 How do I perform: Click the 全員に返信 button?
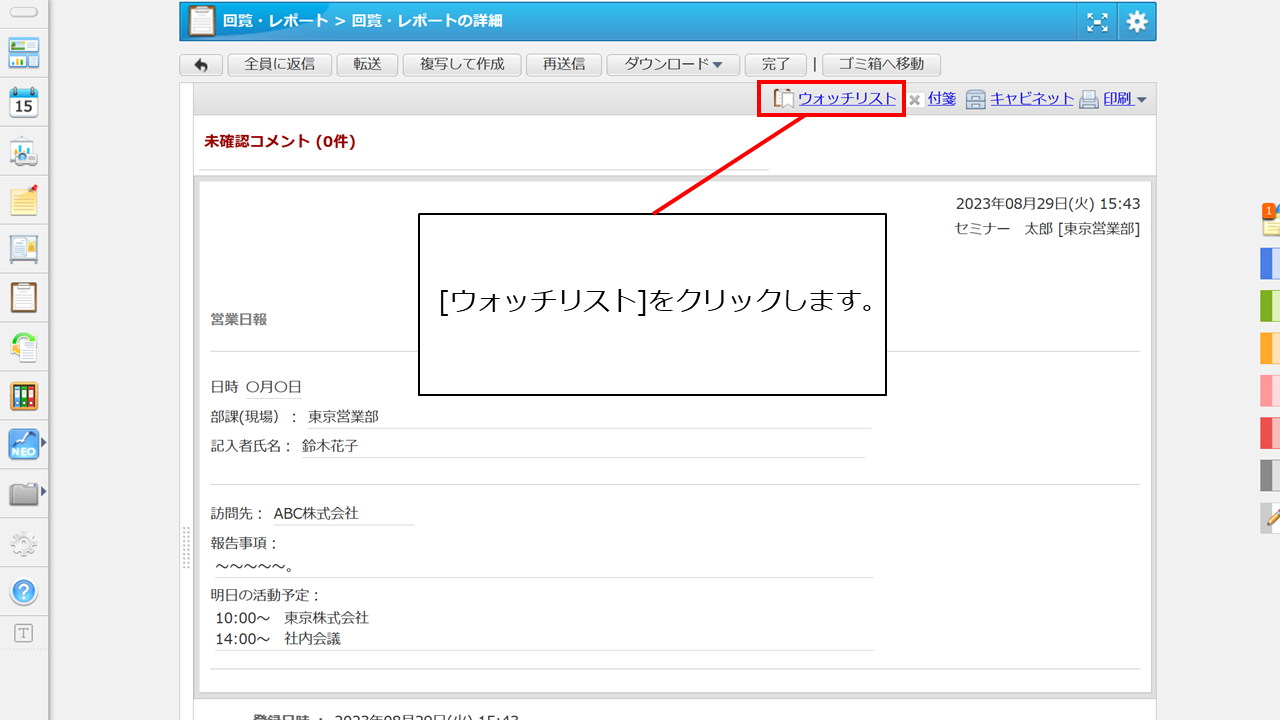(x=280, y=65)
